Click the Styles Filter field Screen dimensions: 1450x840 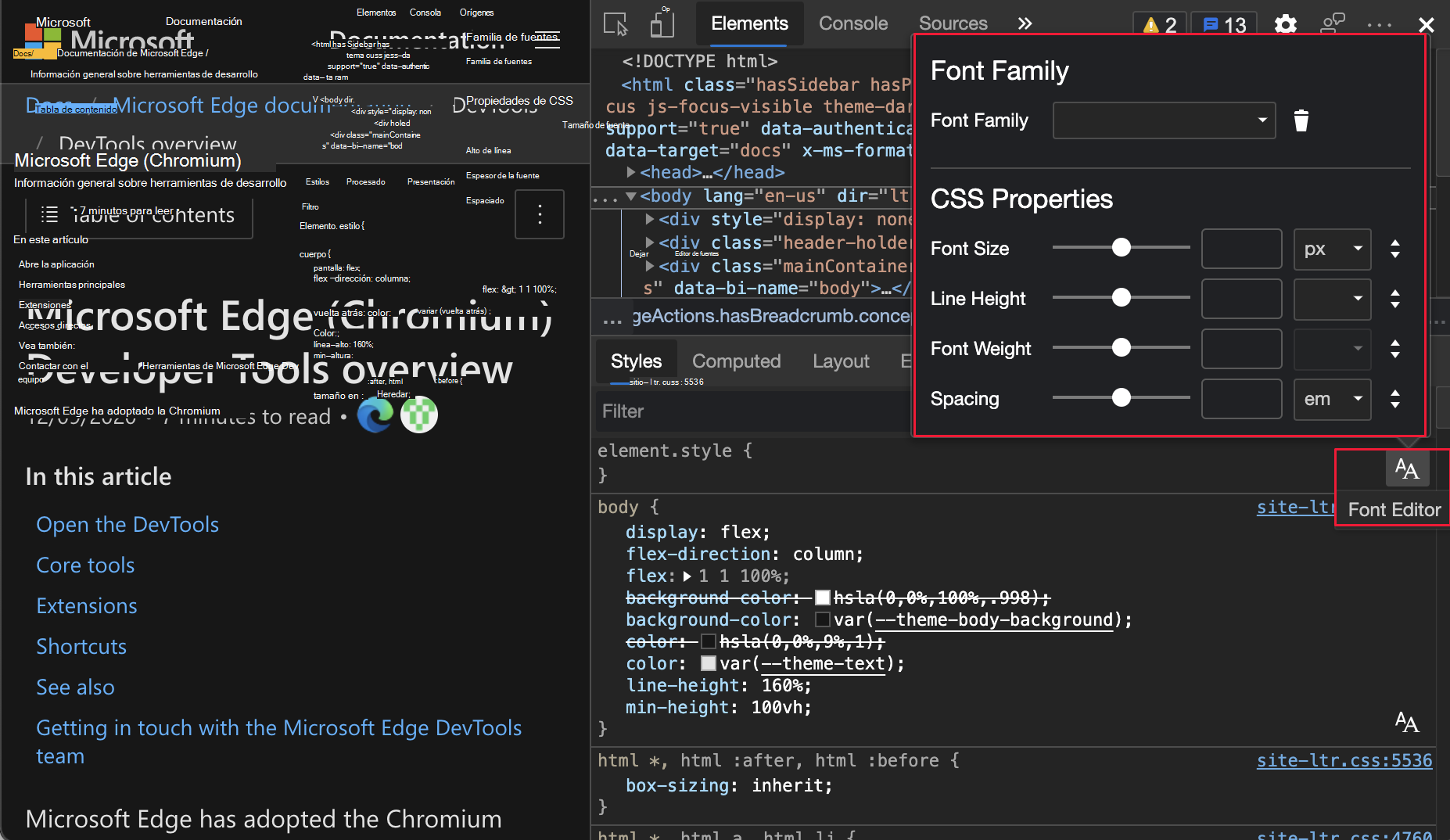point(753,411)
